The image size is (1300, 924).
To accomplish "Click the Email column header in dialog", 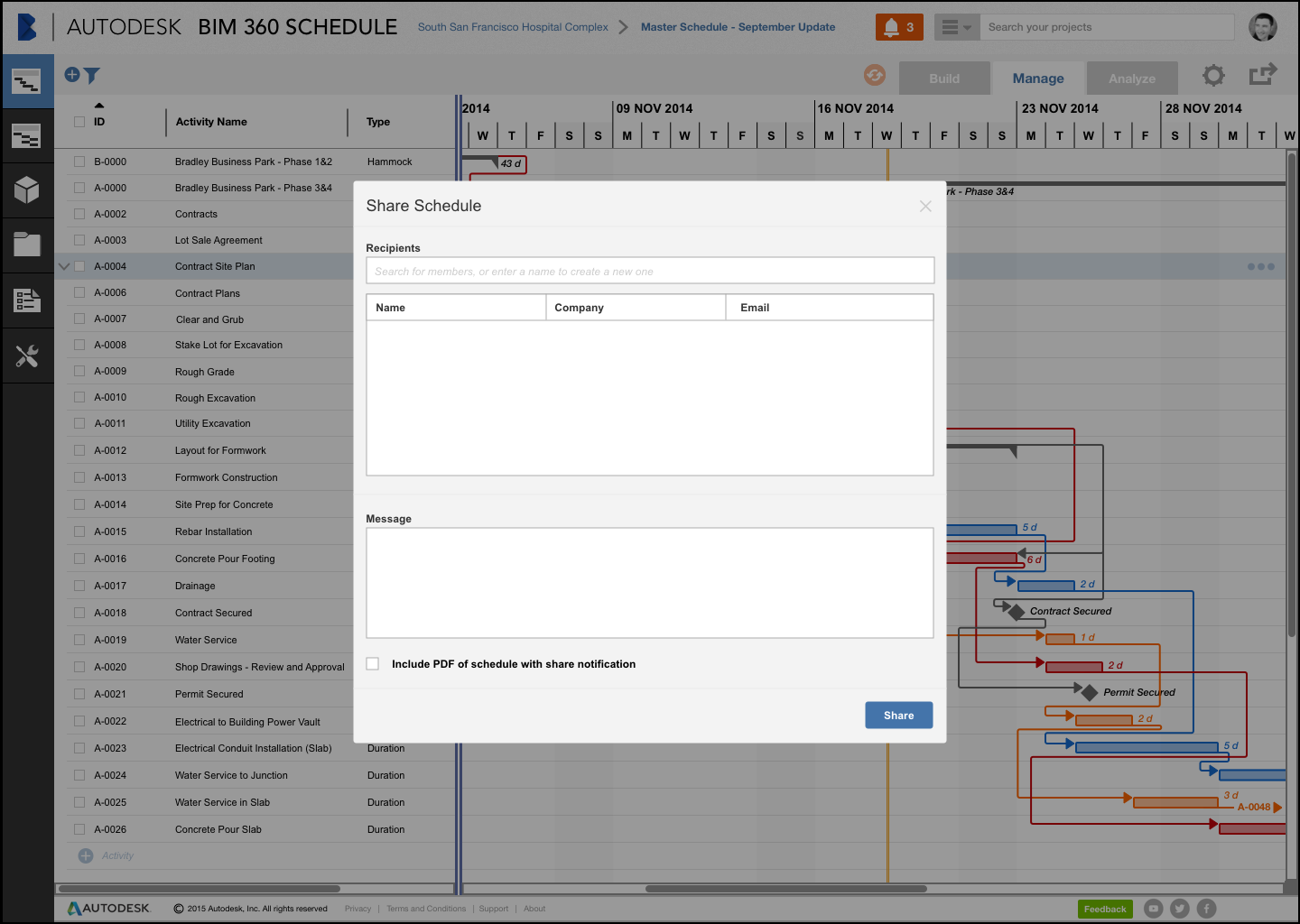I will [x=830, y=308].
